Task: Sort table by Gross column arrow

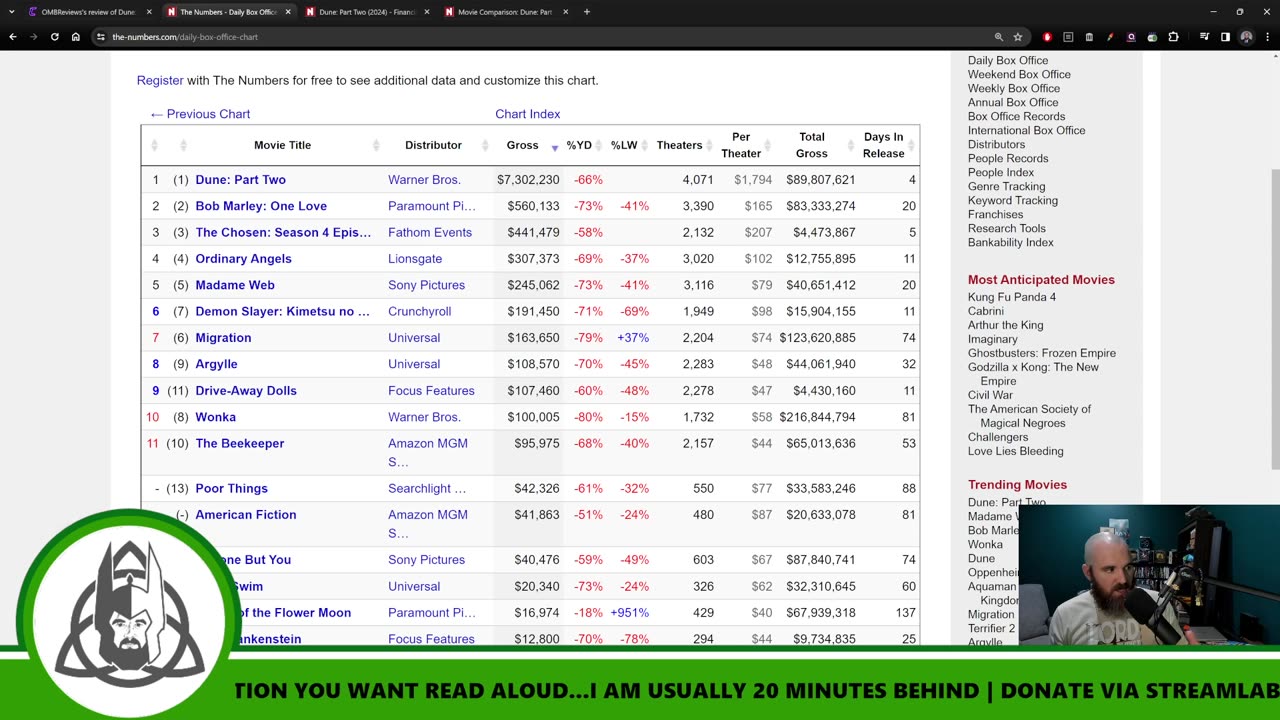Action: [x=555, y=148]
